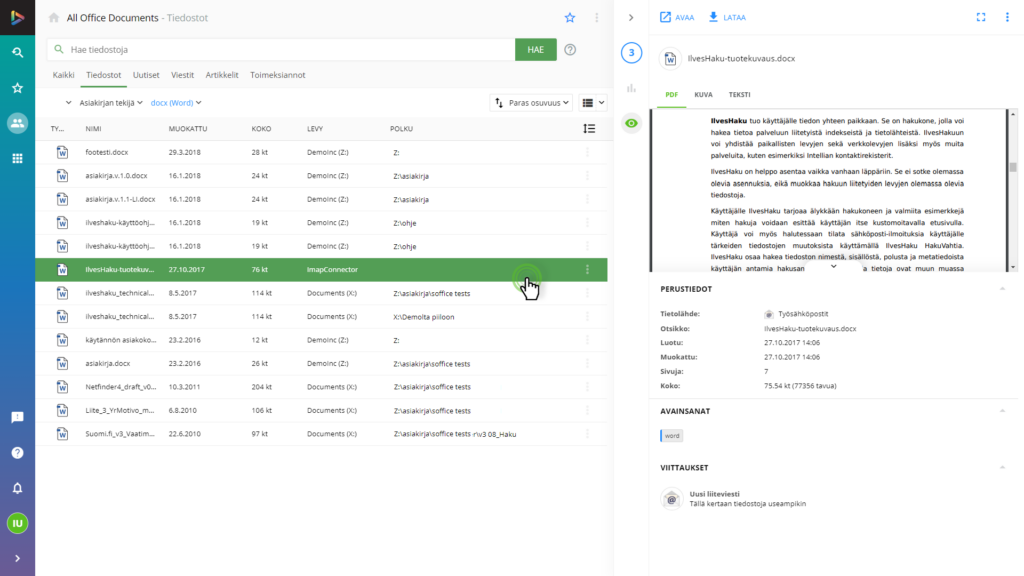Switch to the Toimeksiannot tab
Viewport: 1024px width, 576px height.
point(278,75)
